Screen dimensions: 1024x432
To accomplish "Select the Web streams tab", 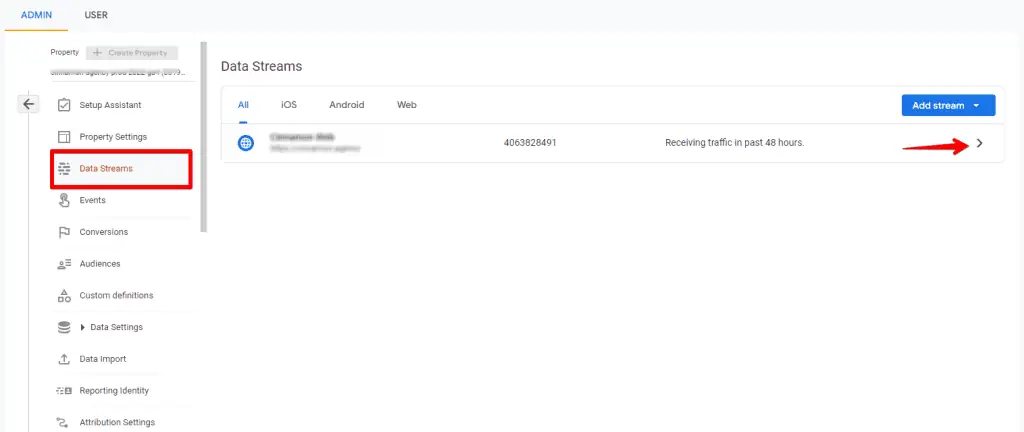I will click(407, 104).
